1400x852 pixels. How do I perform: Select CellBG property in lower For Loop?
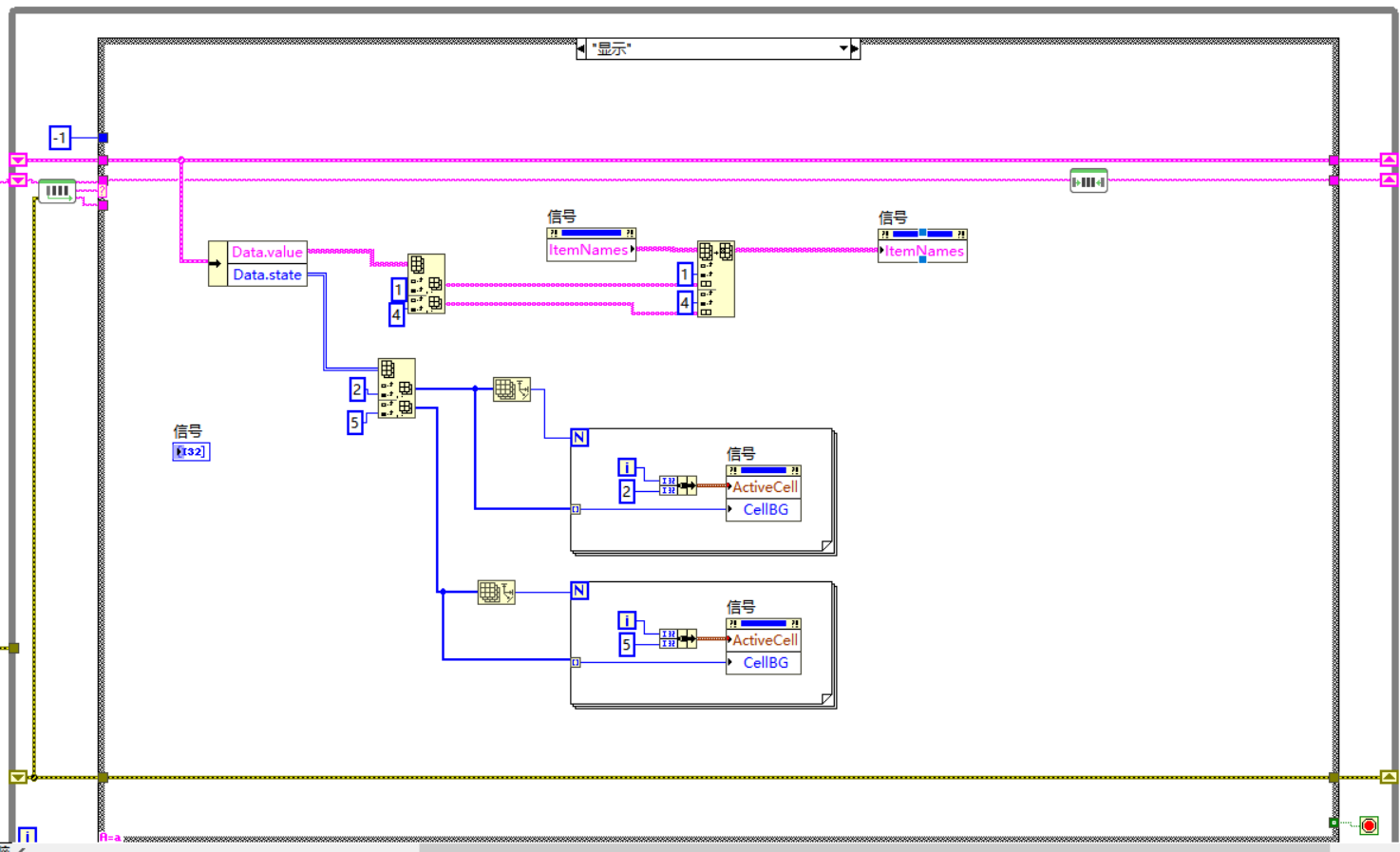764,662
